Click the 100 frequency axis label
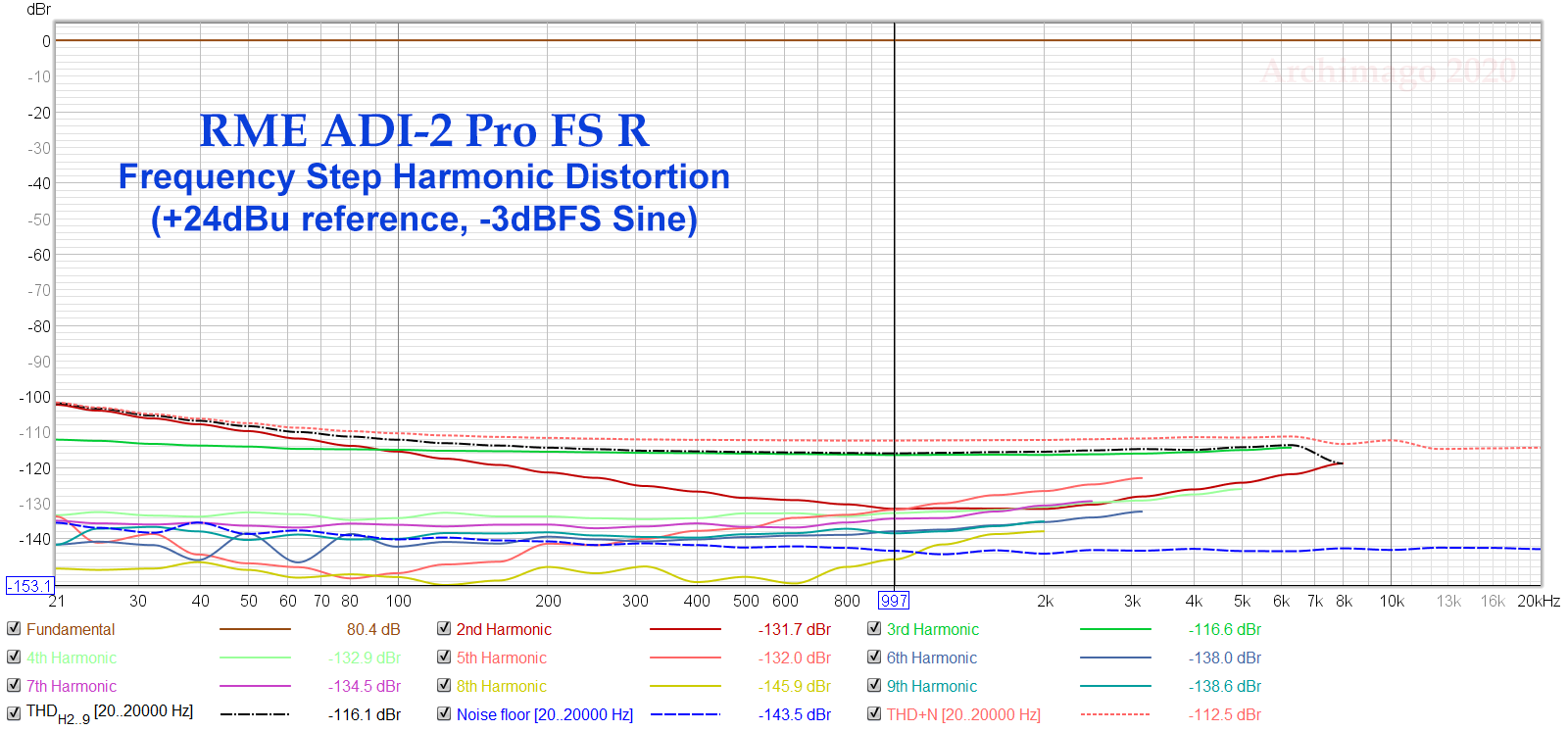1568x731 pixels. 399,601
